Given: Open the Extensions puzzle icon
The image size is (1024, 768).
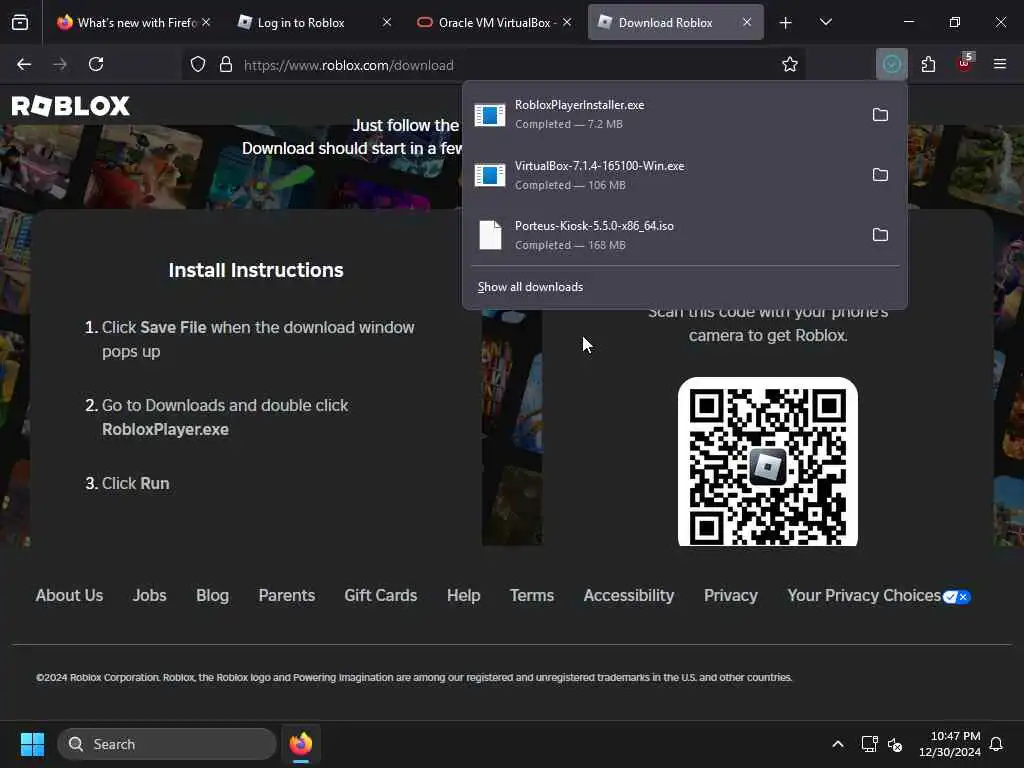Looking at the screenshot, I should tap(928, 64).
